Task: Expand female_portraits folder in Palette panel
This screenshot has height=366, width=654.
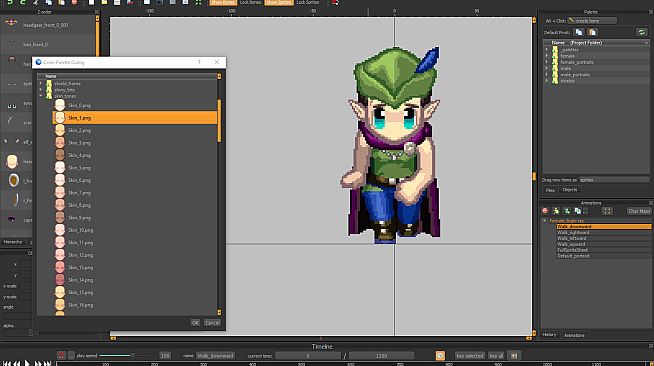Action: tap(547, 62)
